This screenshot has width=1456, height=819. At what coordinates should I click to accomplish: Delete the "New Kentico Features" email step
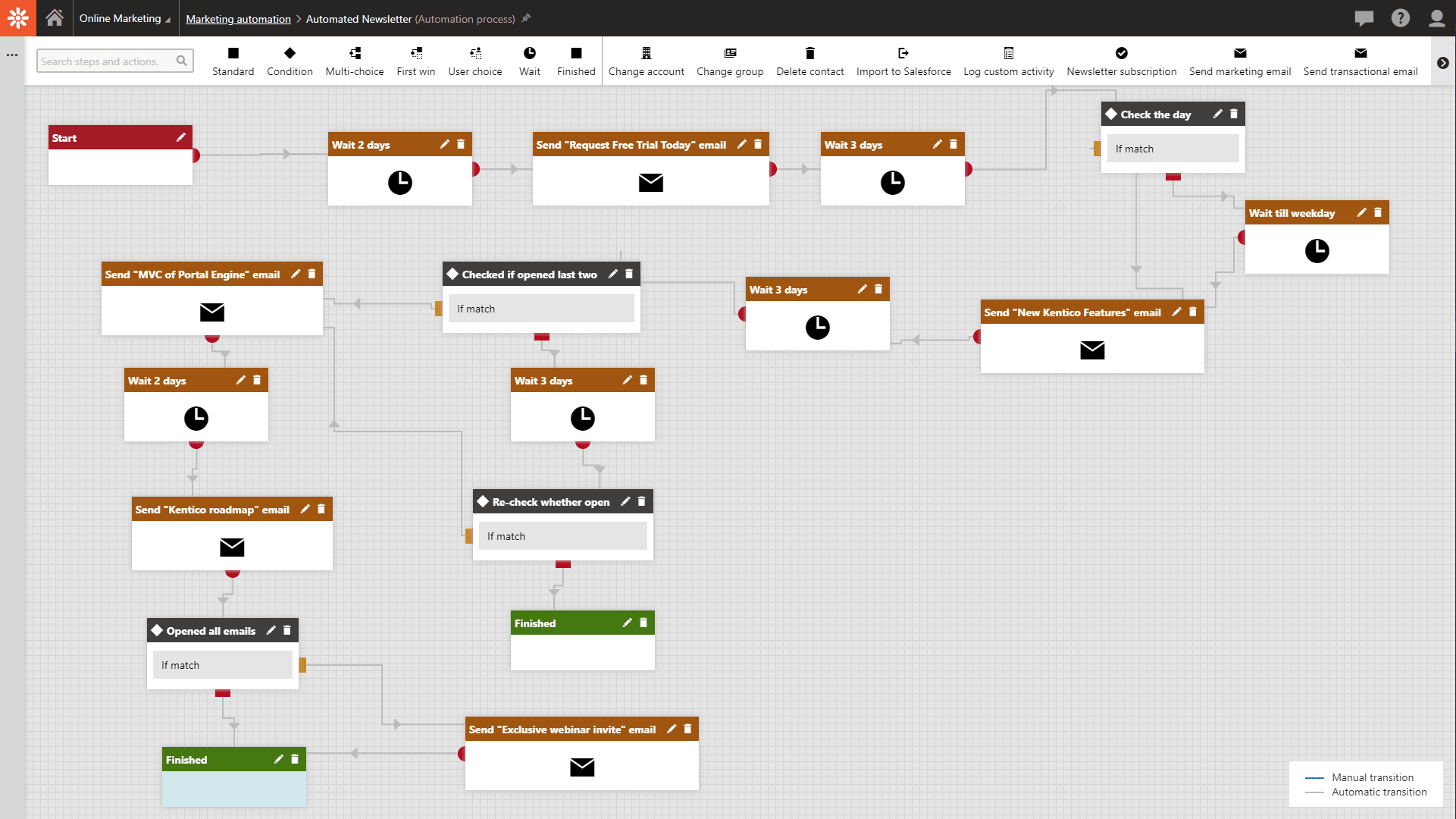pos(1193,312)
